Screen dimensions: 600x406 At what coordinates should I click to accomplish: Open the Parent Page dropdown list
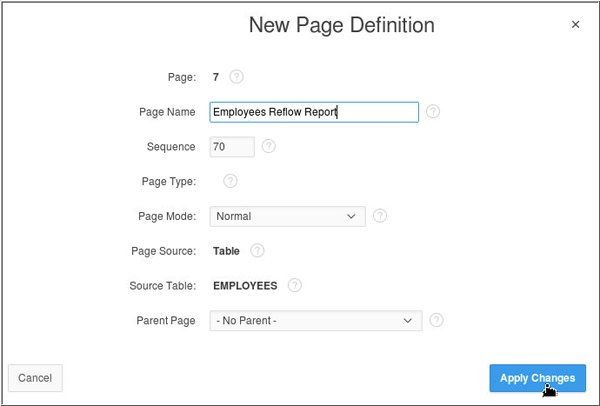point(316,320)
